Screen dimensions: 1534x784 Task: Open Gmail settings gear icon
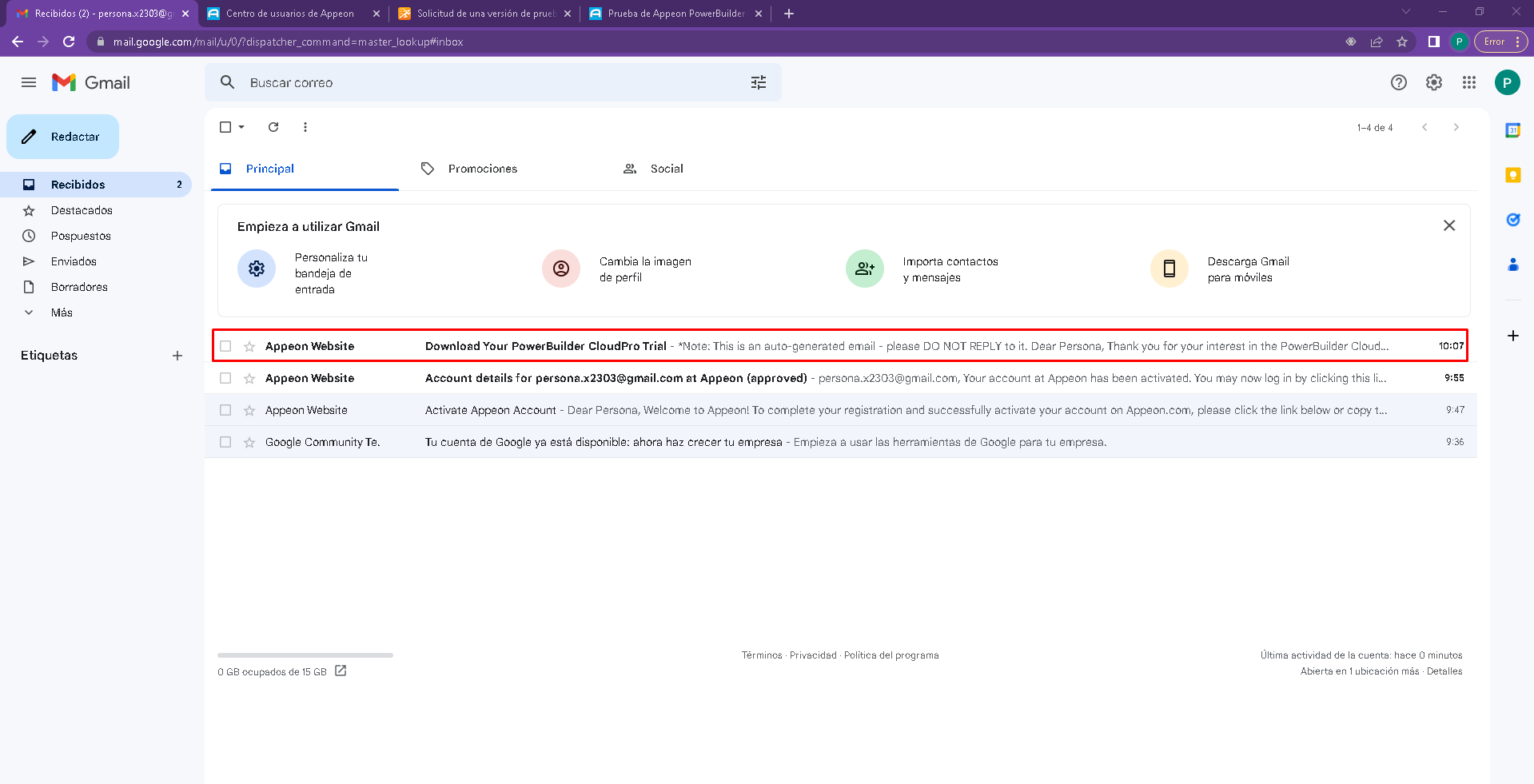coord(1433,82)
